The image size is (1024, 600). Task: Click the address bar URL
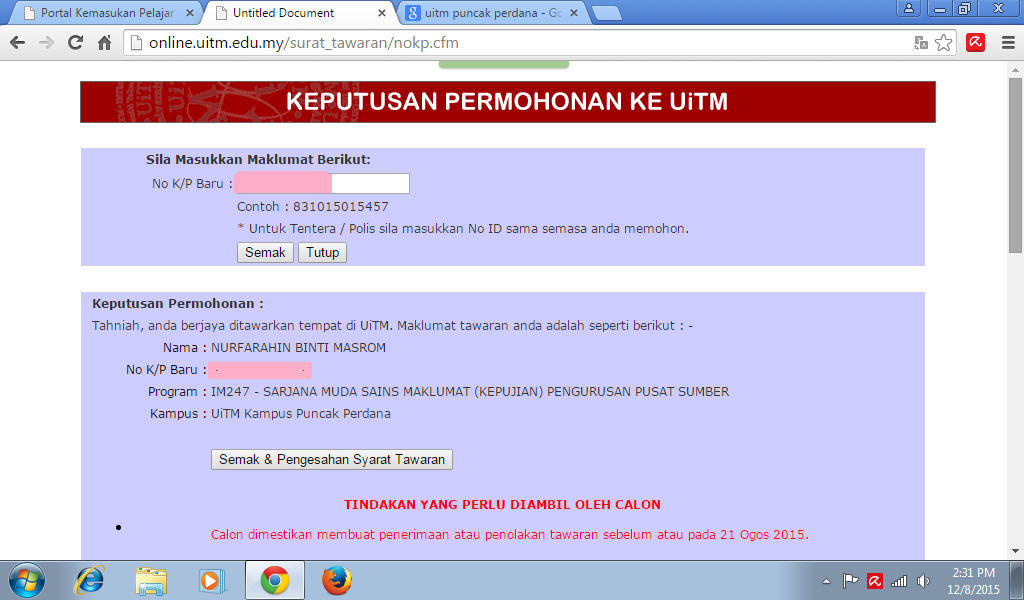click(x=304, y=43)
